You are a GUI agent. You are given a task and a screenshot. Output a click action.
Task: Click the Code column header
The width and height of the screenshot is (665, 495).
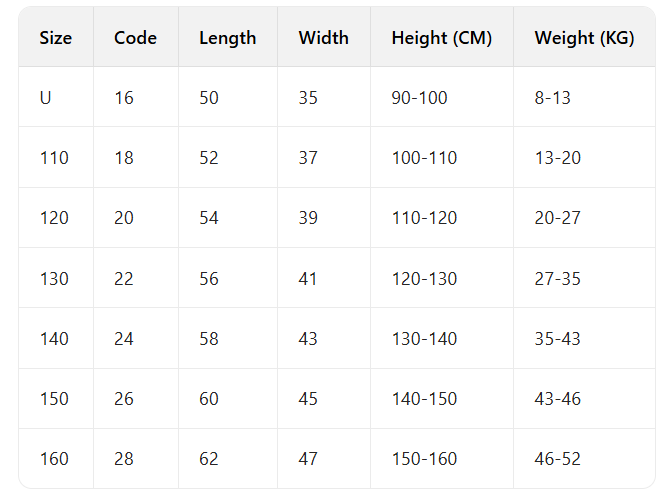(135, 38)
